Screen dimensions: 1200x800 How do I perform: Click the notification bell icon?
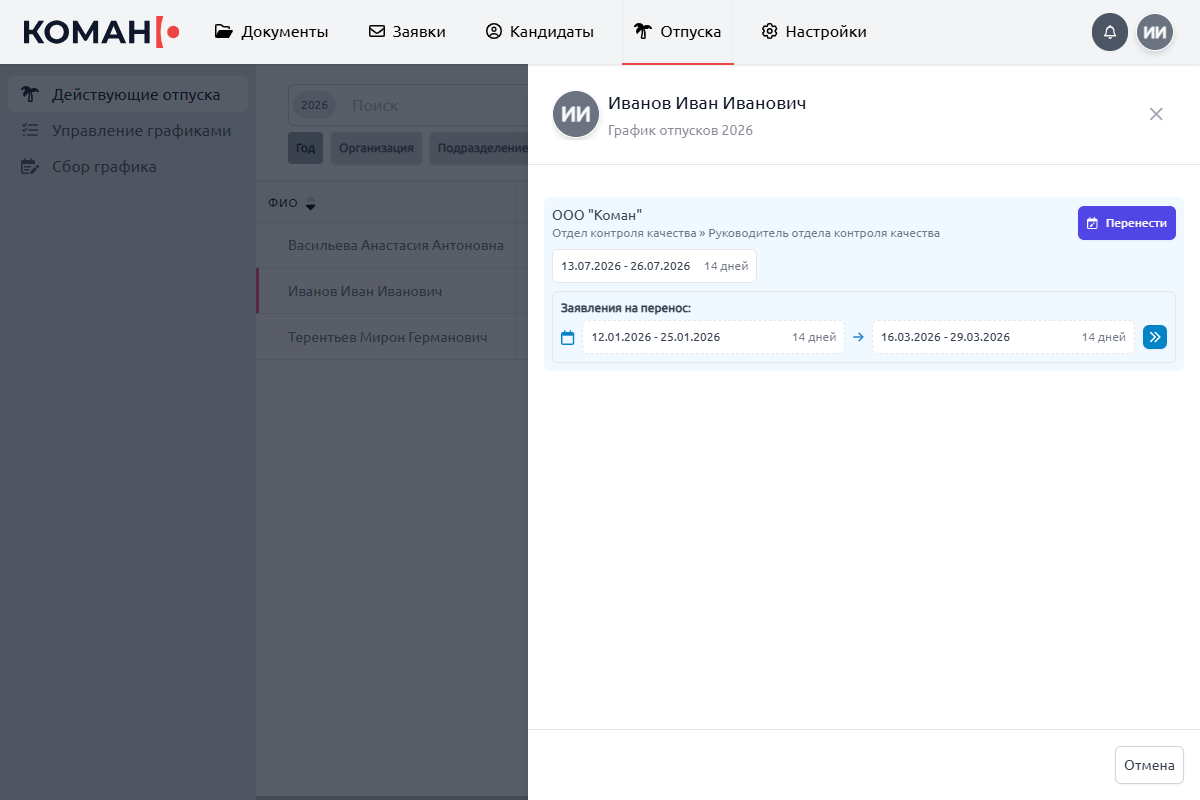(x=1109, y=32)
